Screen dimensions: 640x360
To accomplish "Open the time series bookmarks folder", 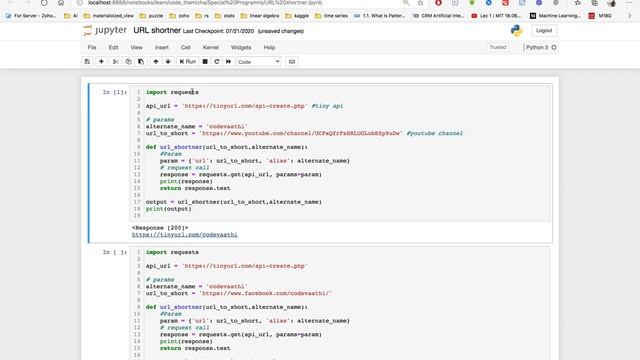I will point(331,16).
